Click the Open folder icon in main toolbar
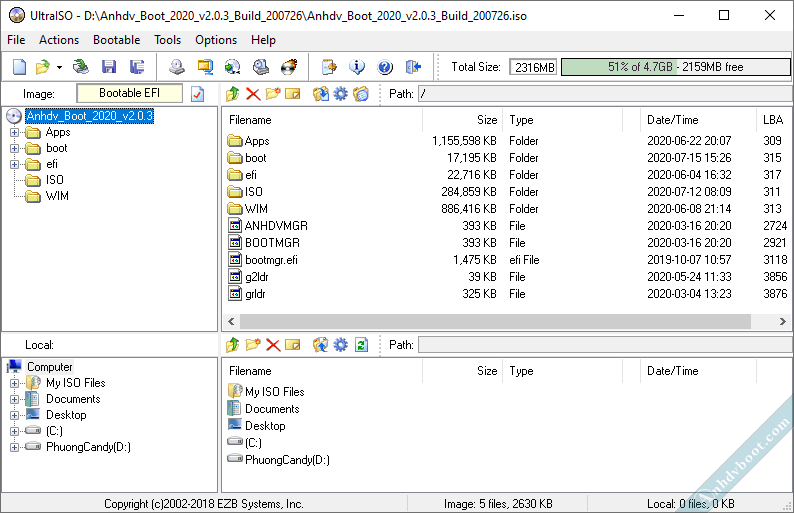This screenshot has height=513, width=794. click(43, 67)
